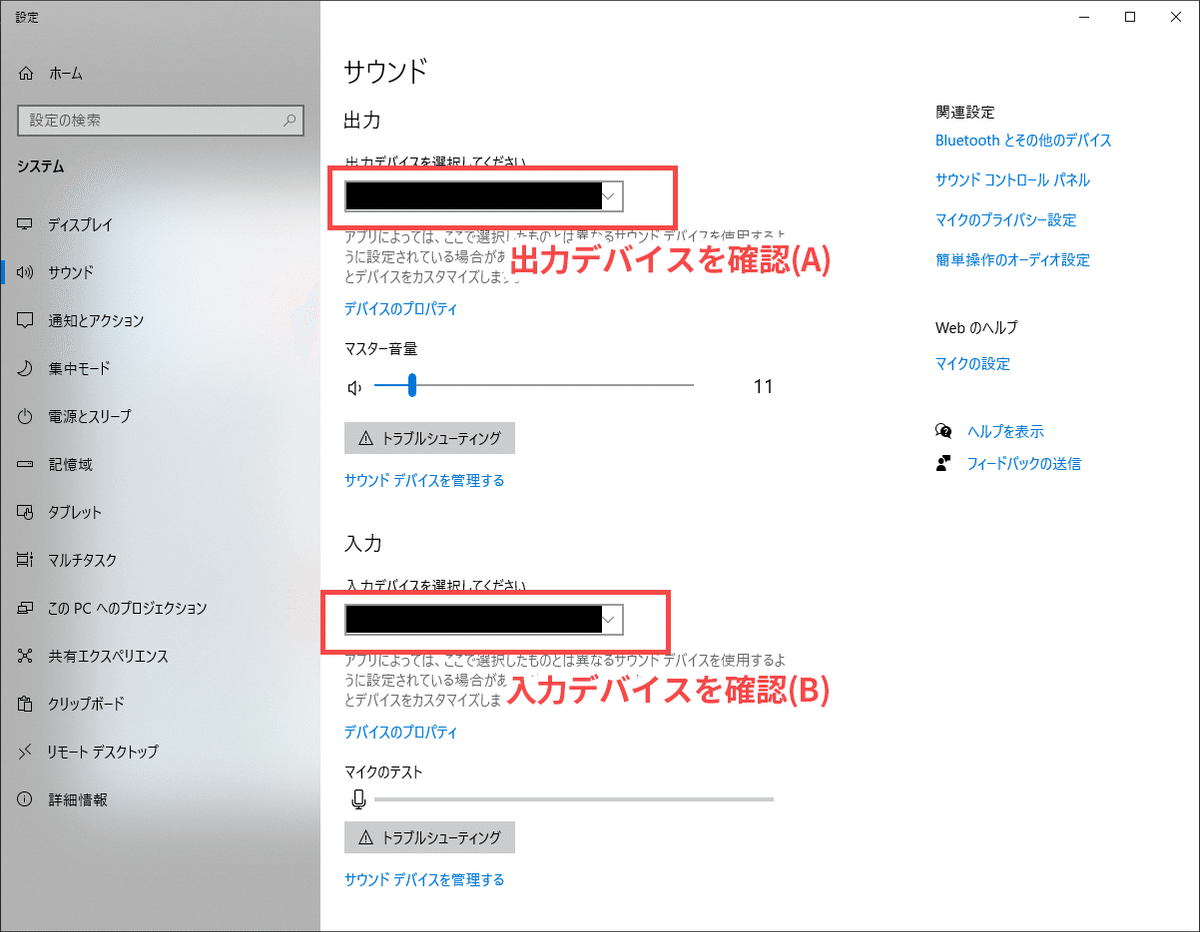Viewport: 1200px width, 932px height.
Task: Click the Sound speaker sidebar icon
Action: (x=26, y=272)
